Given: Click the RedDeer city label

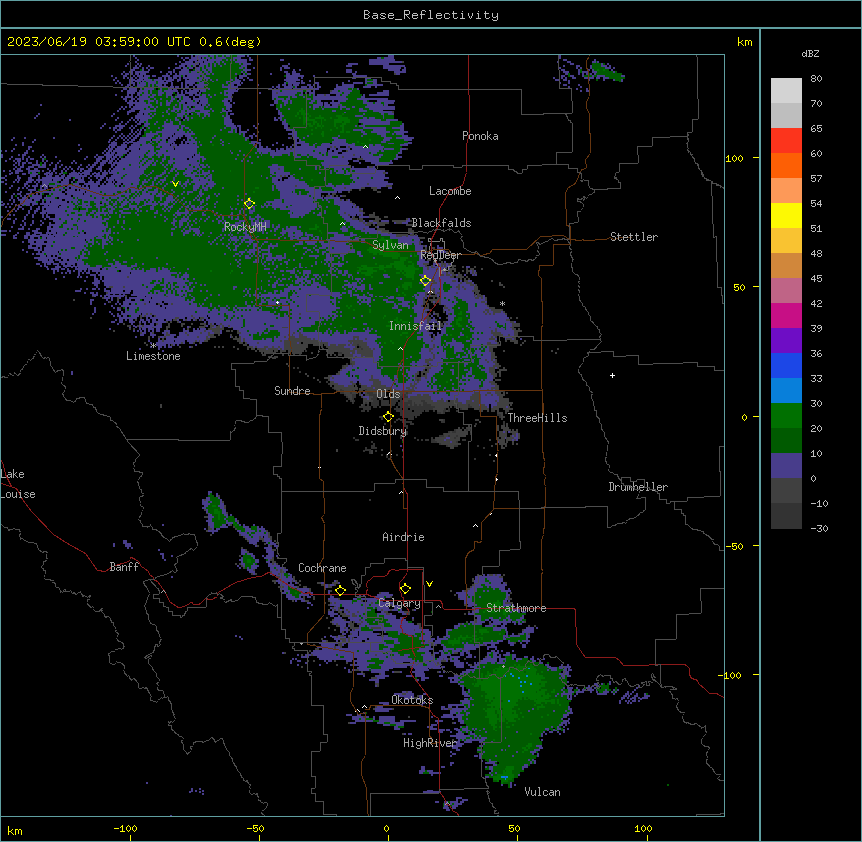Looking at the screenshot, I should (440, 255).
